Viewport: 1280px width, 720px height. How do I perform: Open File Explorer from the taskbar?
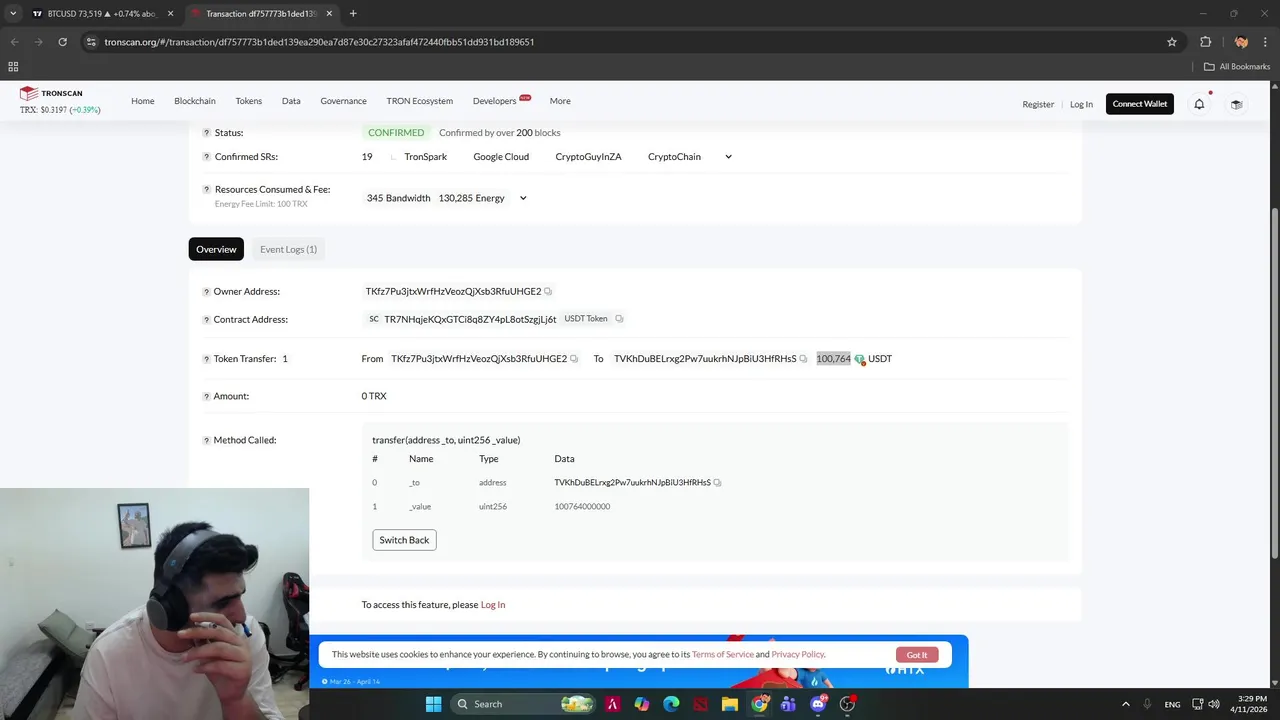[730, 704]
